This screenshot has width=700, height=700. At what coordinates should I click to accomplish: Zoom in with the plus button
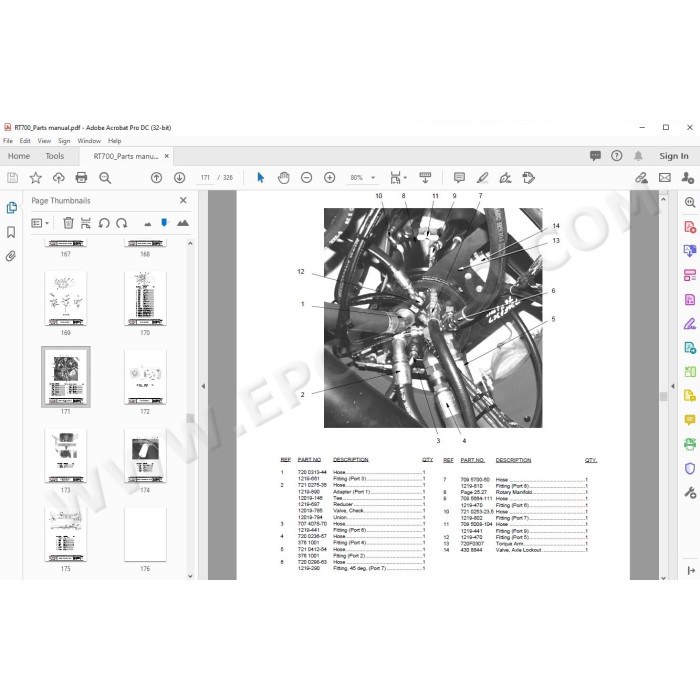329,178
